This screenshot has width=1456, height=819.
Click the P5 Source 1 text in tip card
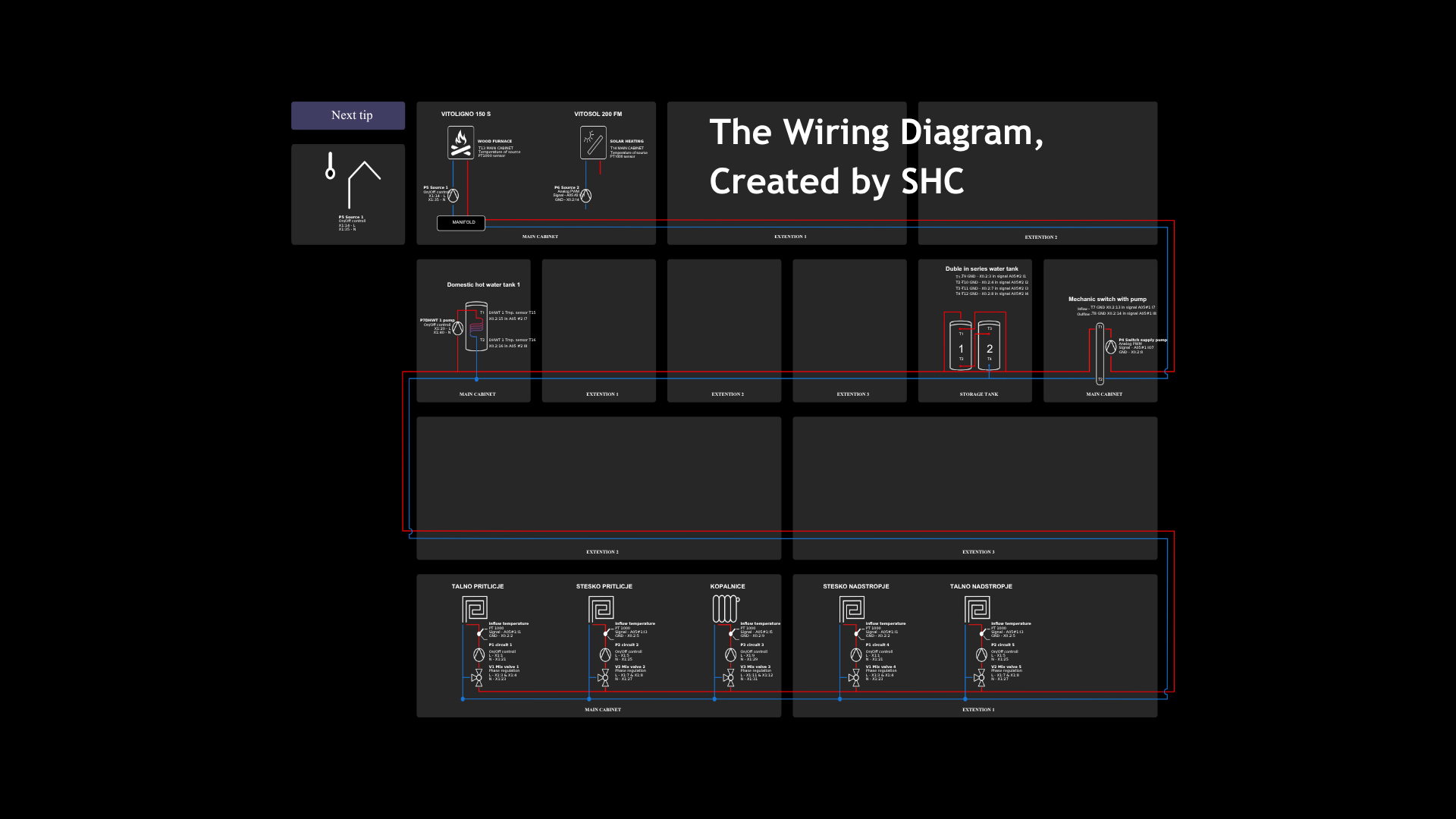tap(350, 217)
